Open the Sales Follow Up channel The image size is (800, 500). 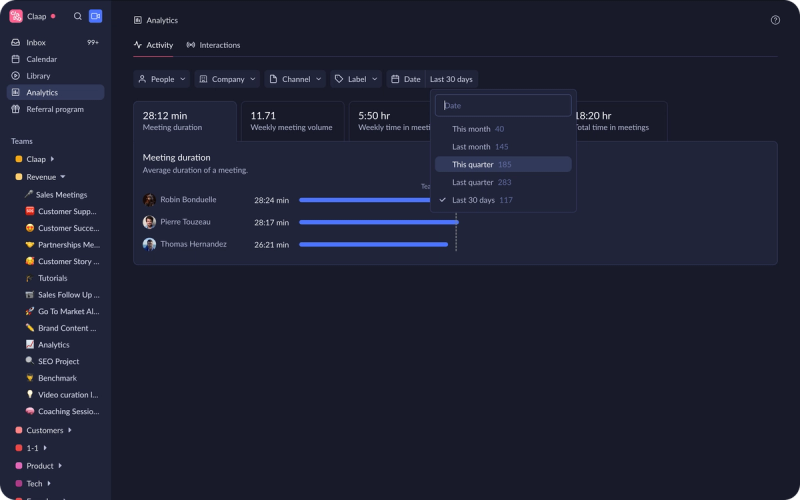click(x=62, y=295)
